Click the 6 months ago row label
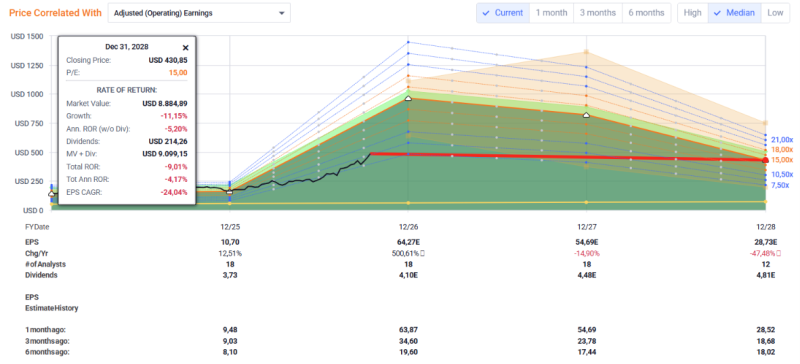Image resolution: width=800 pixels, height=364 pixels. 47,352
